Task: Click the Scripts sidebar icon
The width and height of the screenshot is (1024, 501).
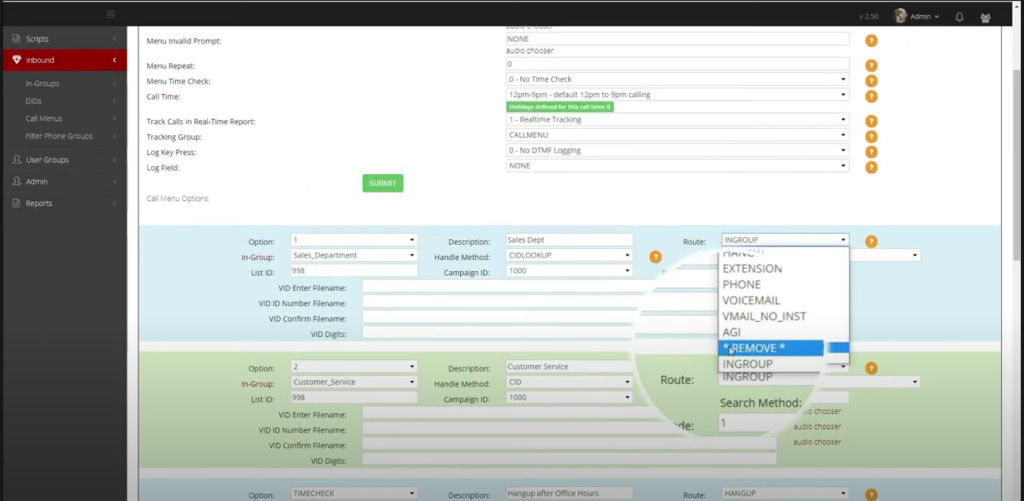Action: tap(16, 39)
